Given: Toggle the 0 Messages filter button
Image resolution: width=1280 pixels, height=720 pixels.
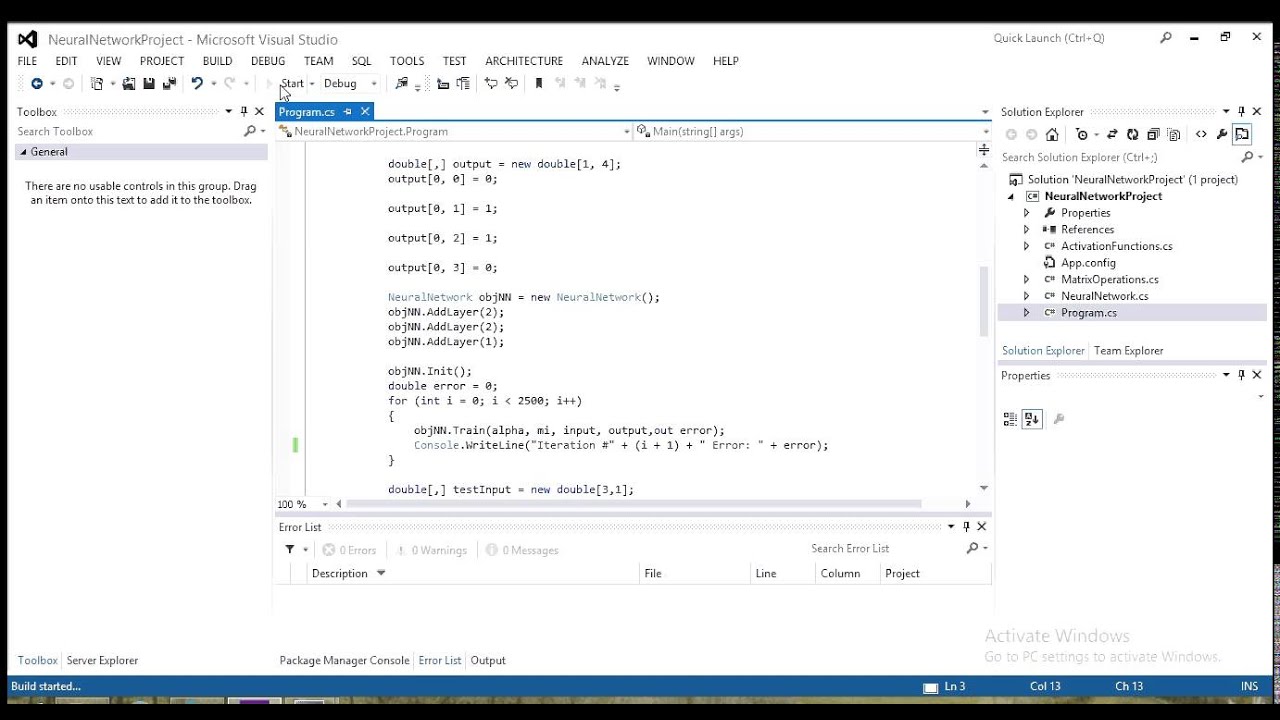Looking at the screenshot, I should (x=522, y=550).
